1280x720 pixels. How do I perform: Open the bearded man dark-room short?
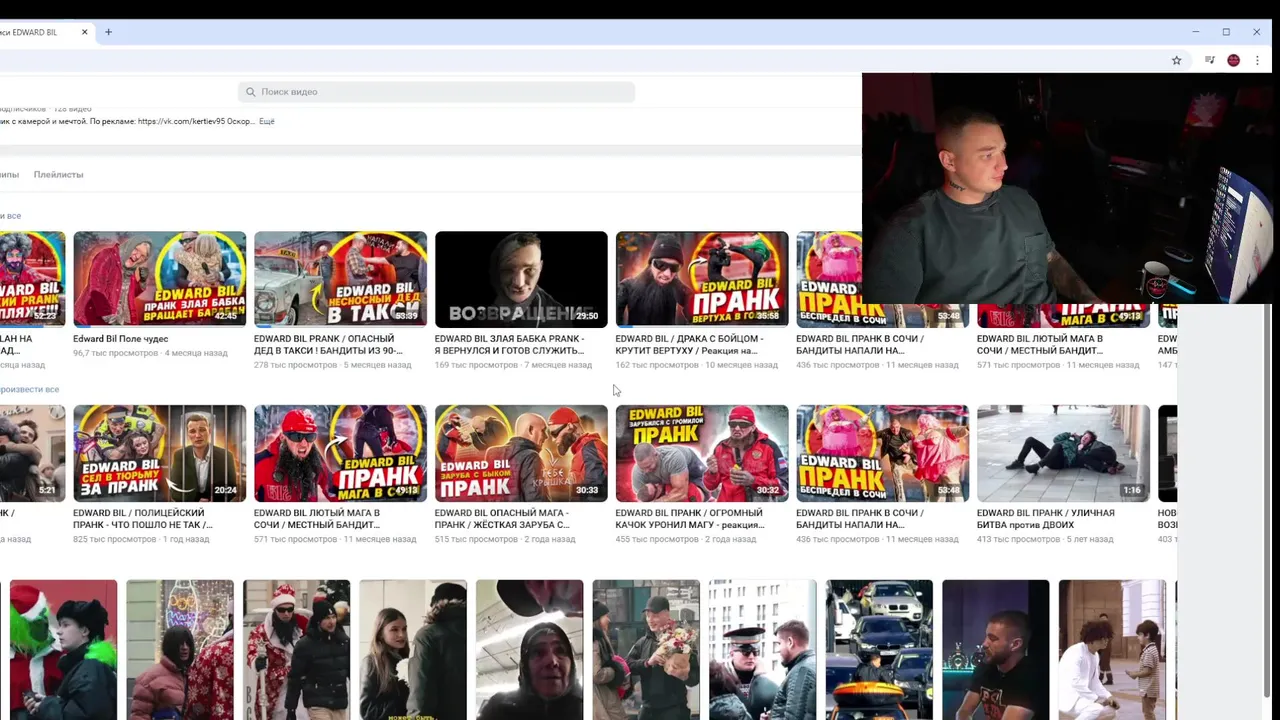pyautogui.click(x=996, y=650)
